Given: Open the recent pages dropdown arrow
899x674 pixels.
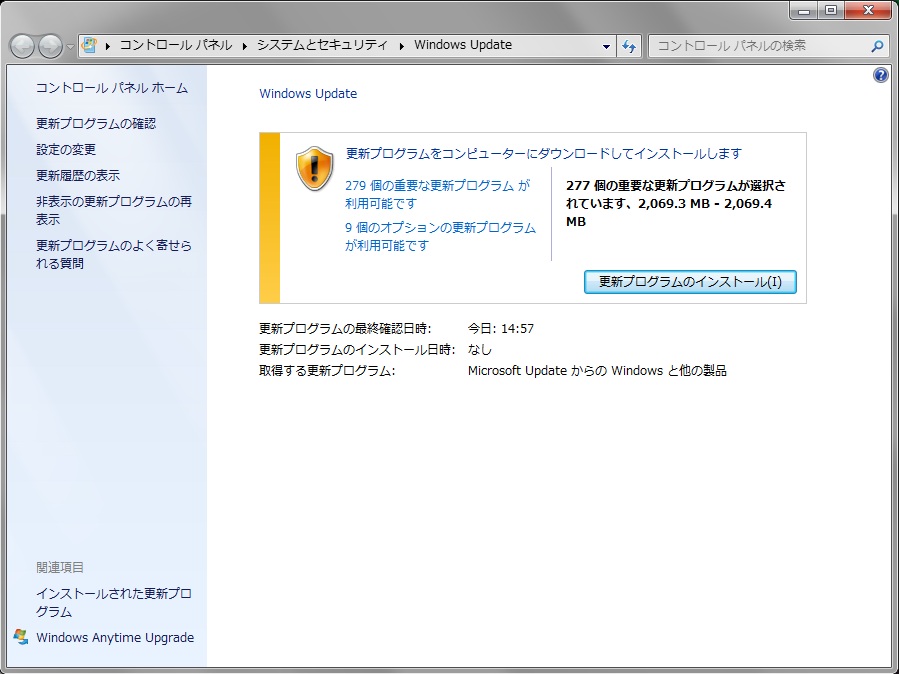Looking at the screenshot, I should pos(70,47).
